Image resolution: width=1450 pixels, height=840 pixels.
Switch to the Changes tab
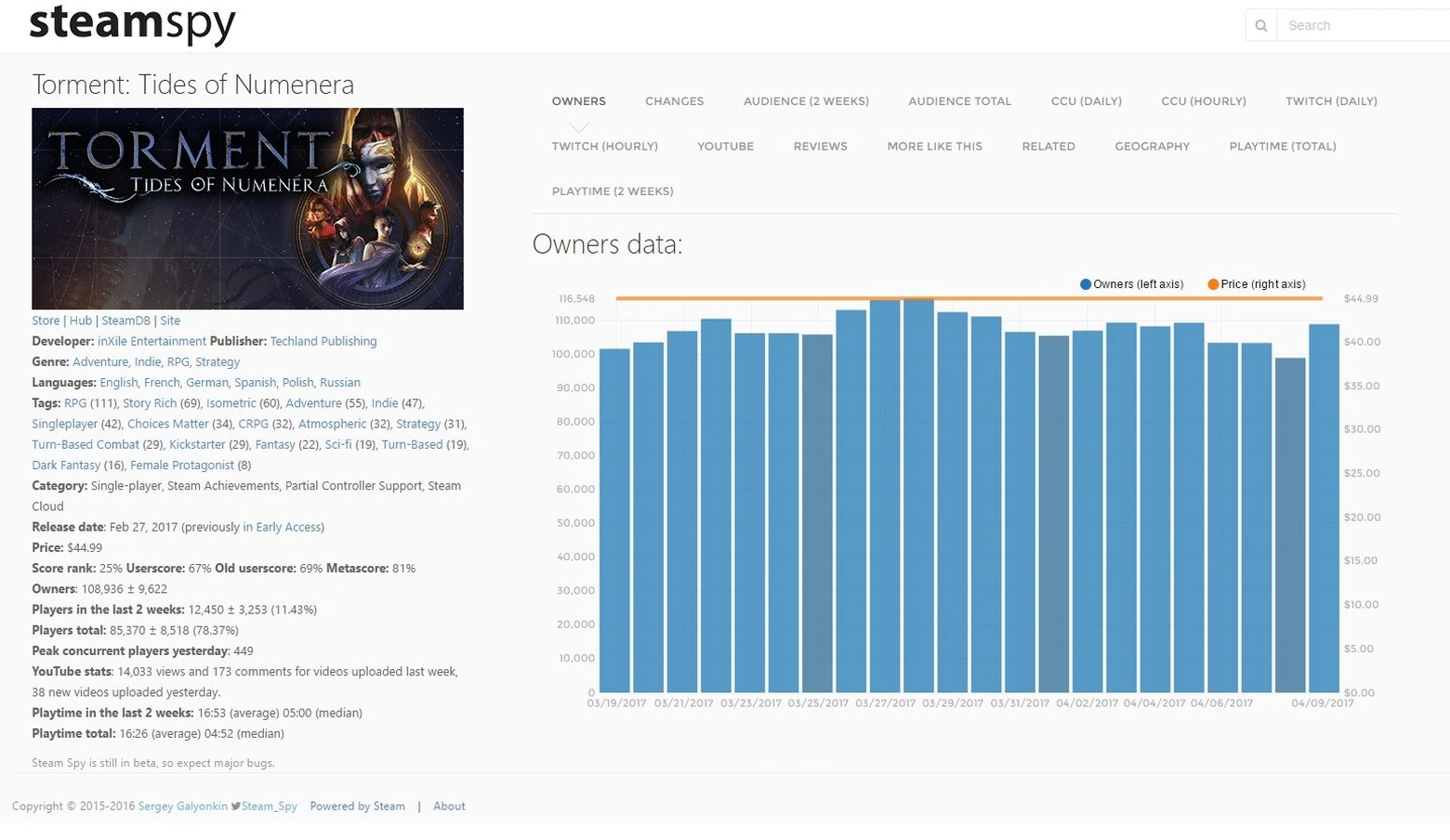(674, 101)
